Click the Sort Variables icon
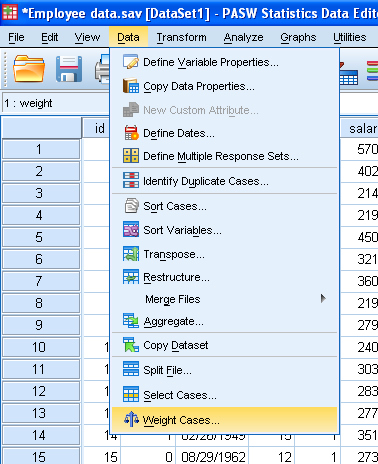 (131, 230)
